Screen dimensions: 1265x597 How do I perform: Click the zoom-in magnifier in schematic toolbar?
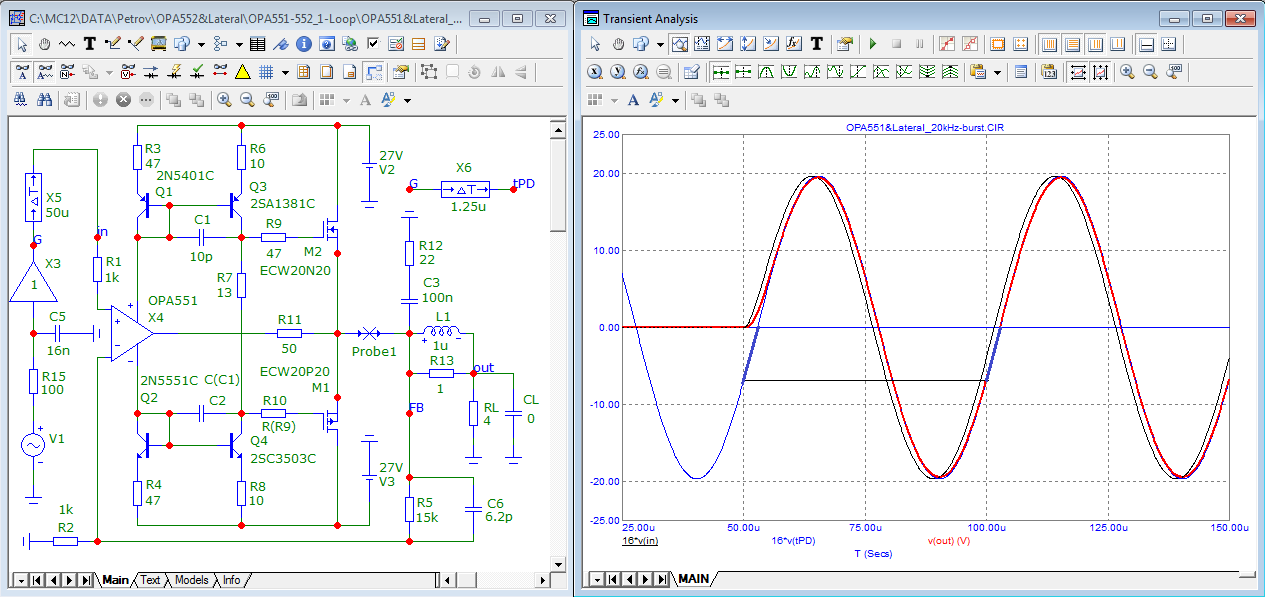(224, 100)
